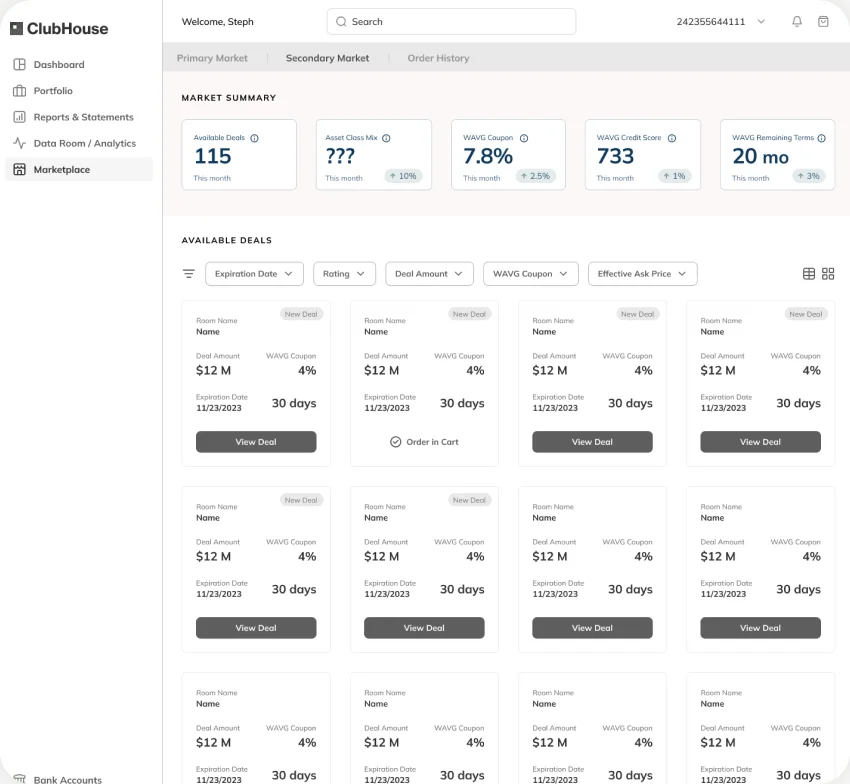Open the shopping cart icon
Image resolution: width=850 pixels, height=784 pixels.
[x=823, y=22]
